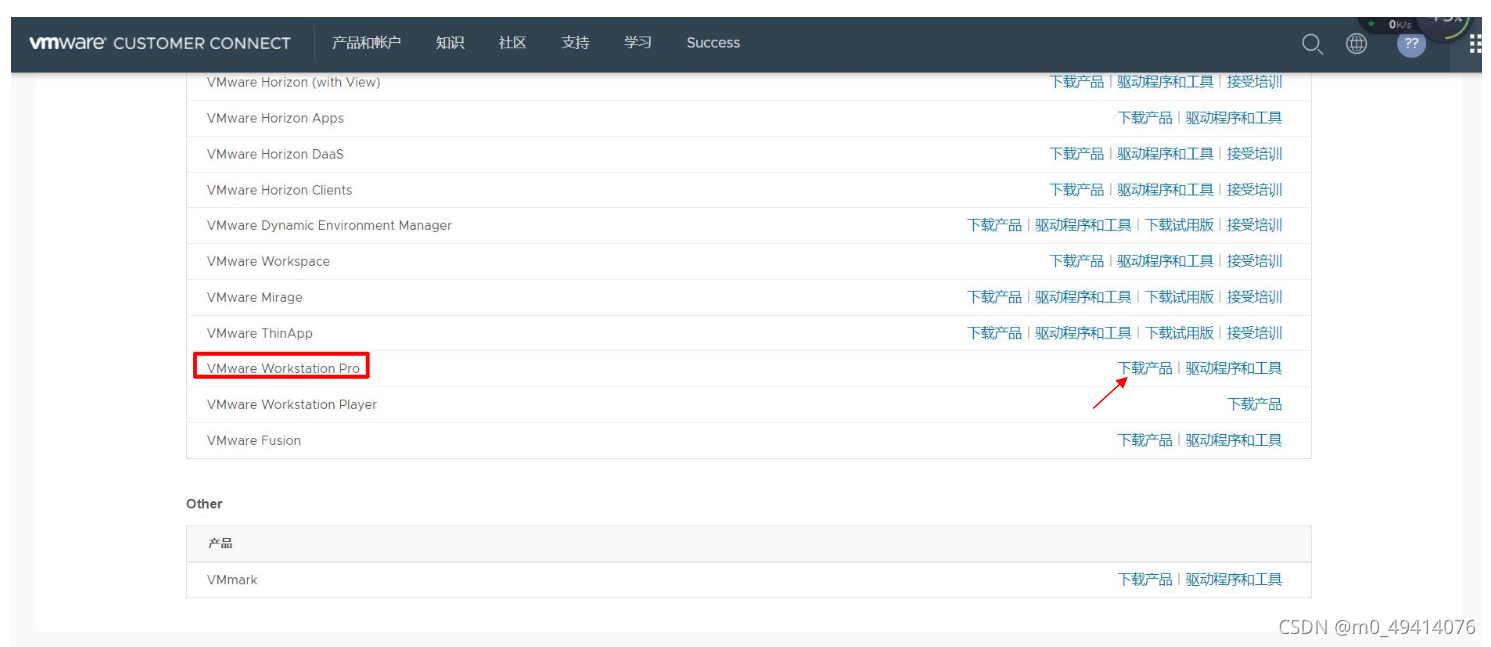This screenshot has height=647, width=1491.
Task: Select the VMware Fusion product name
Action: 254,440
